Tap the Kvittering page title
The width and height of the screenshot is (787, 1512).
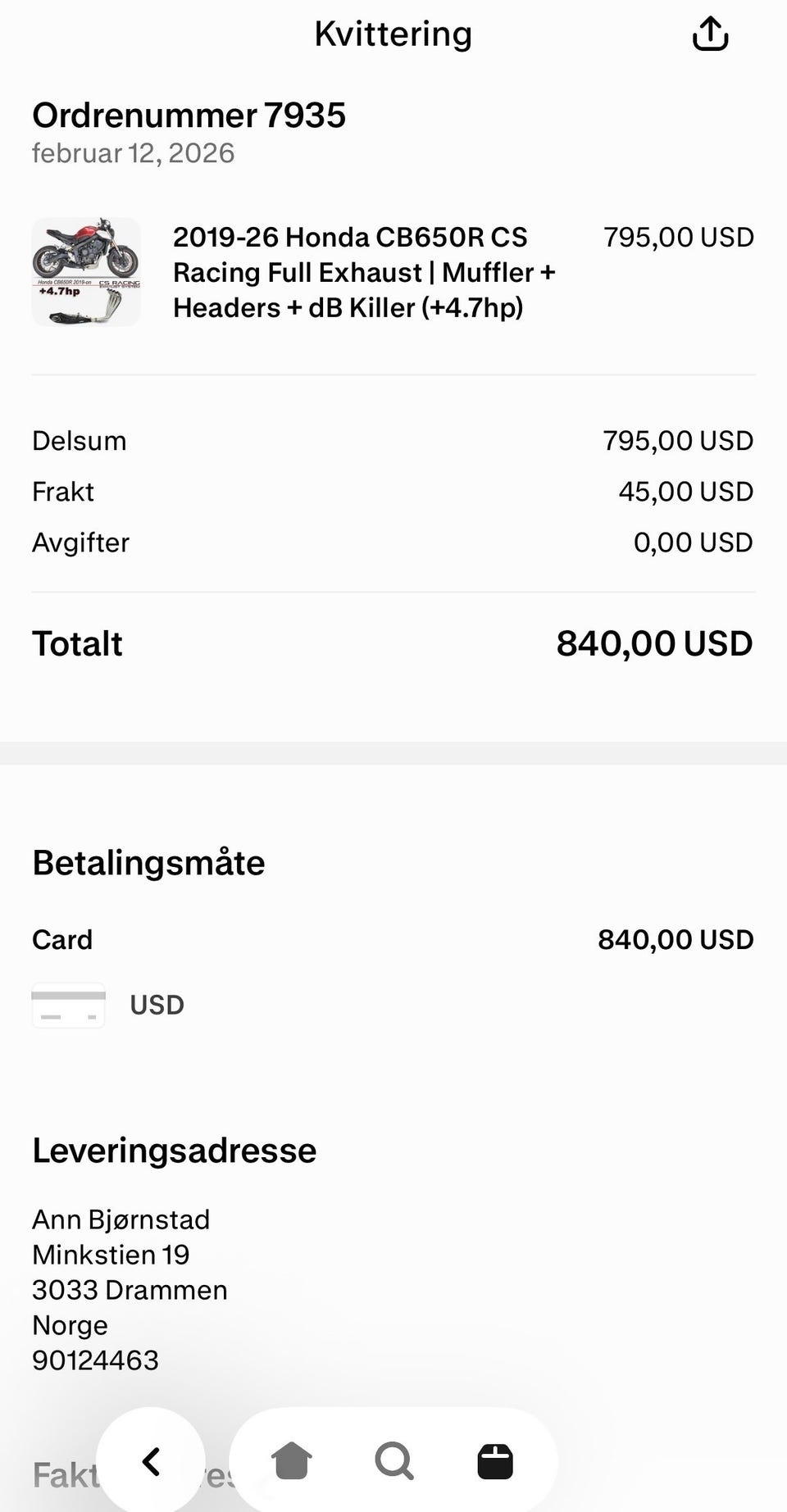[x=393, y=34]
